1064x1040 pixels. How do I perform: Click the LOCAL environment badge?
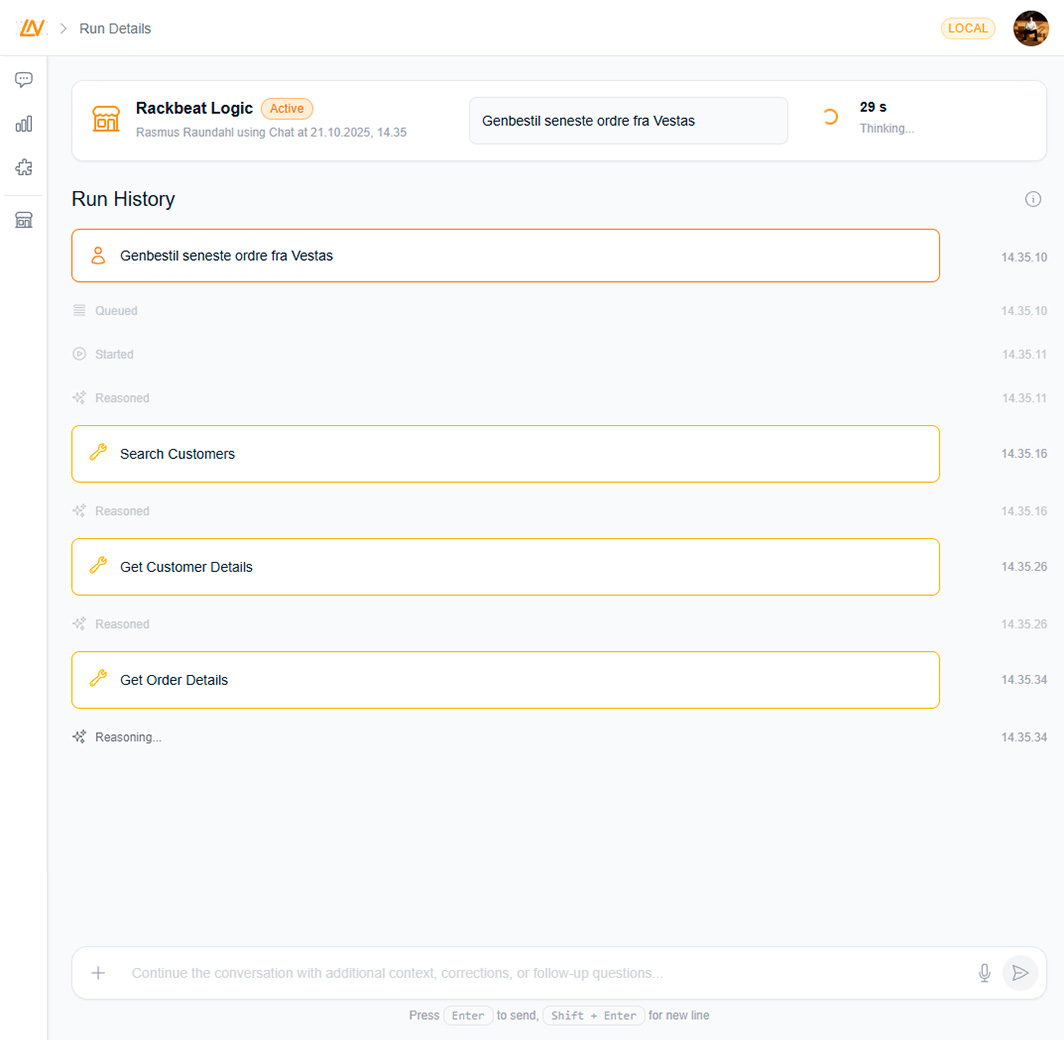coord(967,28)
